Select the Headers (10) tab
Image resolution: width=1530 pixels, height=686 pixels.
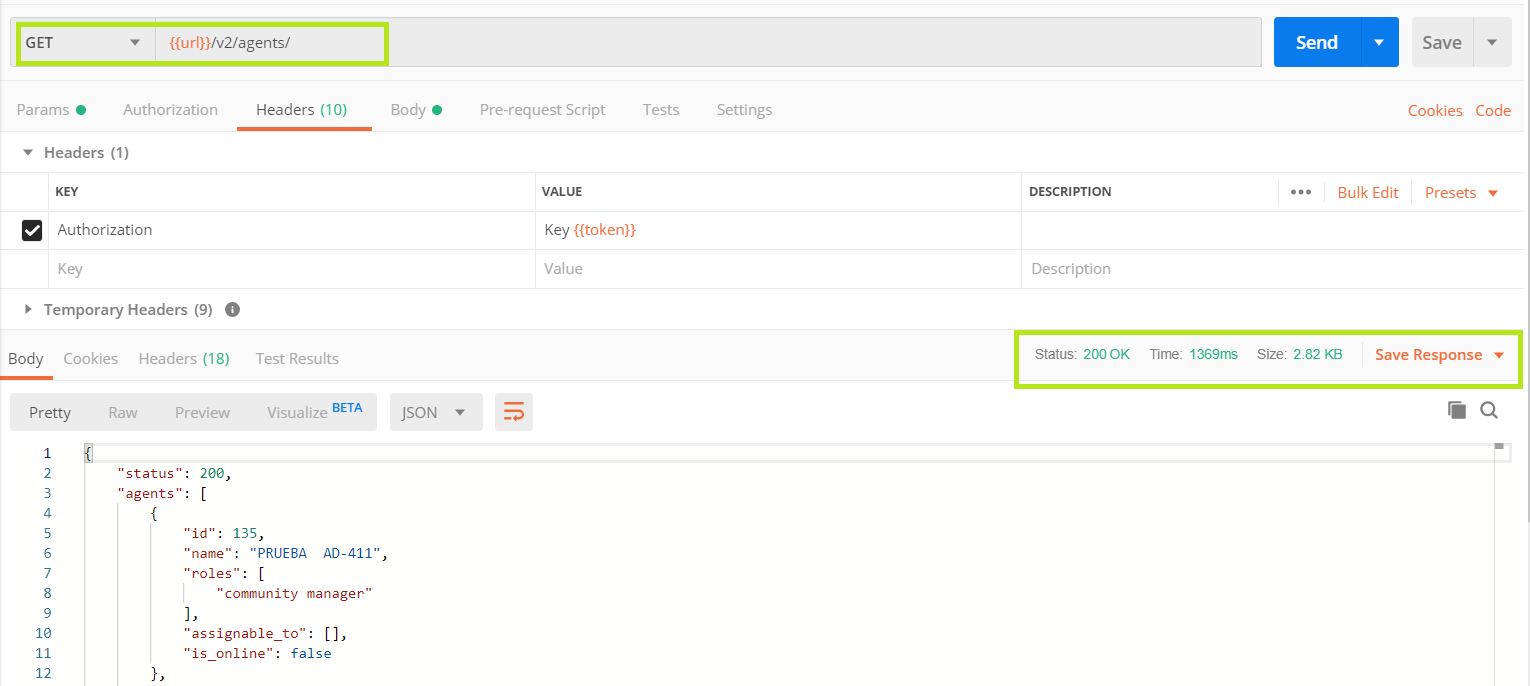coord(301,110)
